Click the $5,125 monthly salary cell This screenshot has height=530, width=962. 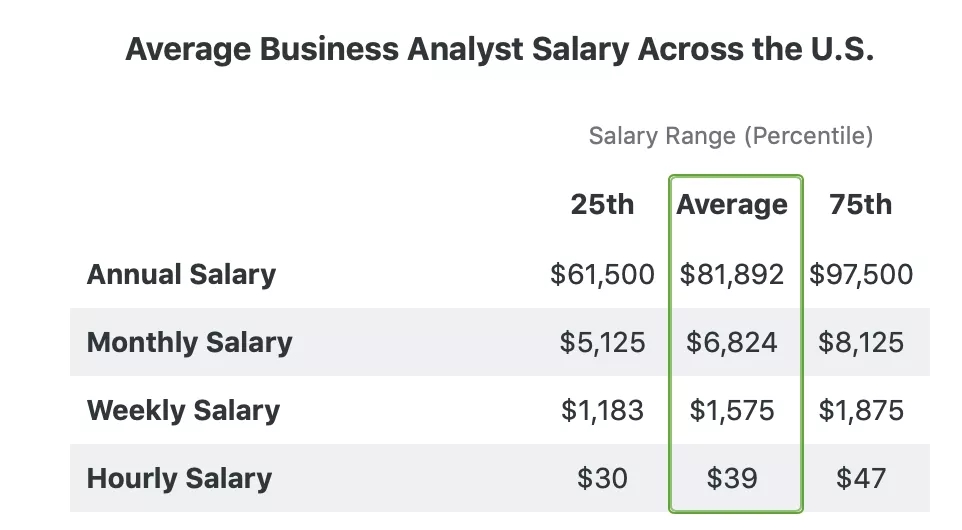602,343
